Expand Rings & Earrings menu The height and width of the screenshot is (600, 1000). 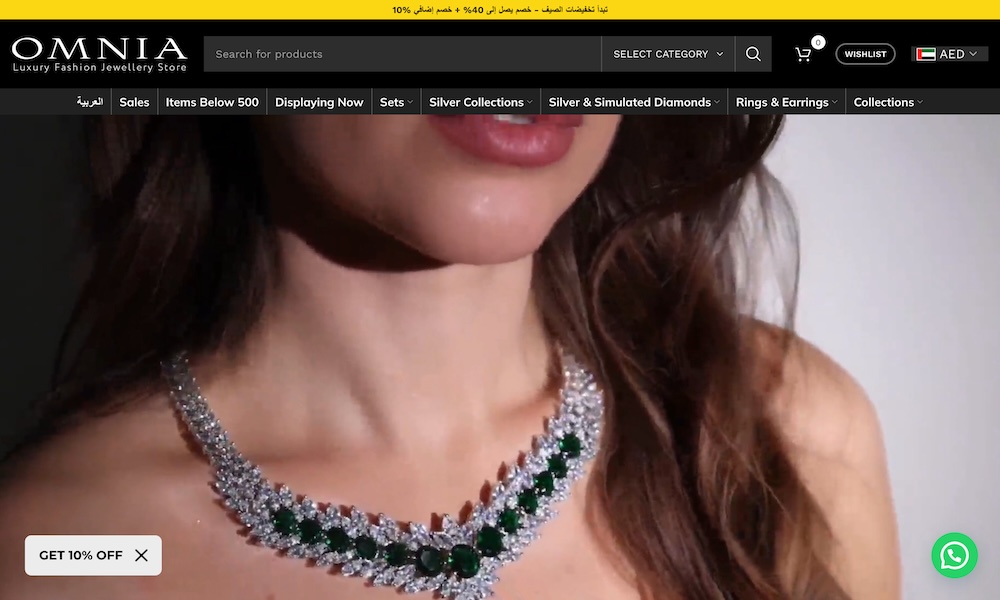point(786,102)
